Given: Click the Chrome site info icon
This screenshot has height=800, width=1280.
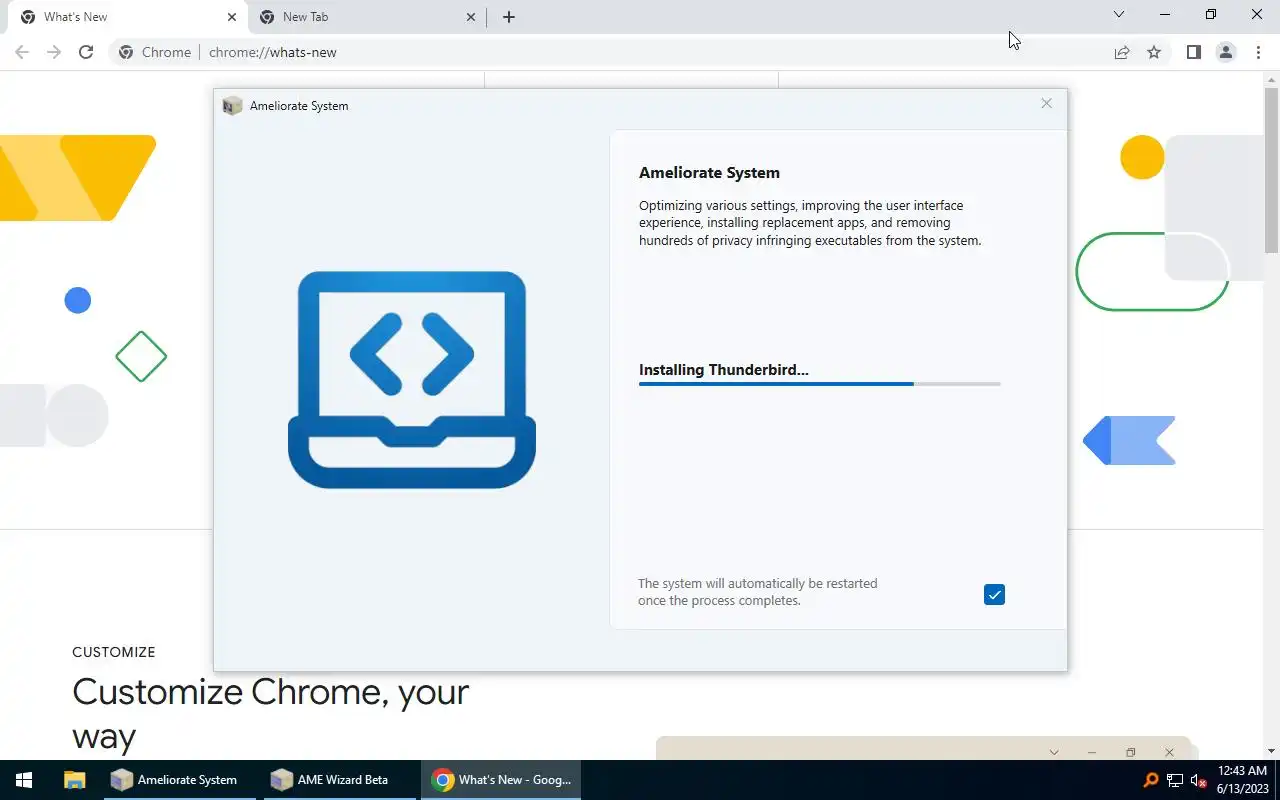Looking at the screenshot, I should click(126, 52).
